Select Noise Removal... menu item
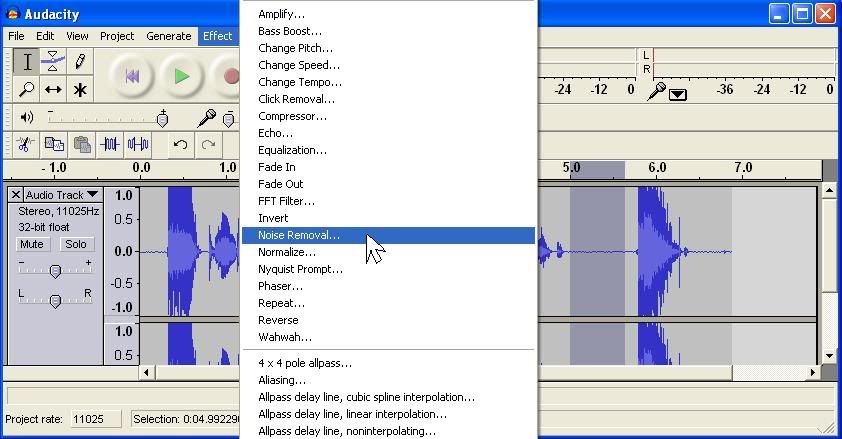 click(x=388, y=235)
